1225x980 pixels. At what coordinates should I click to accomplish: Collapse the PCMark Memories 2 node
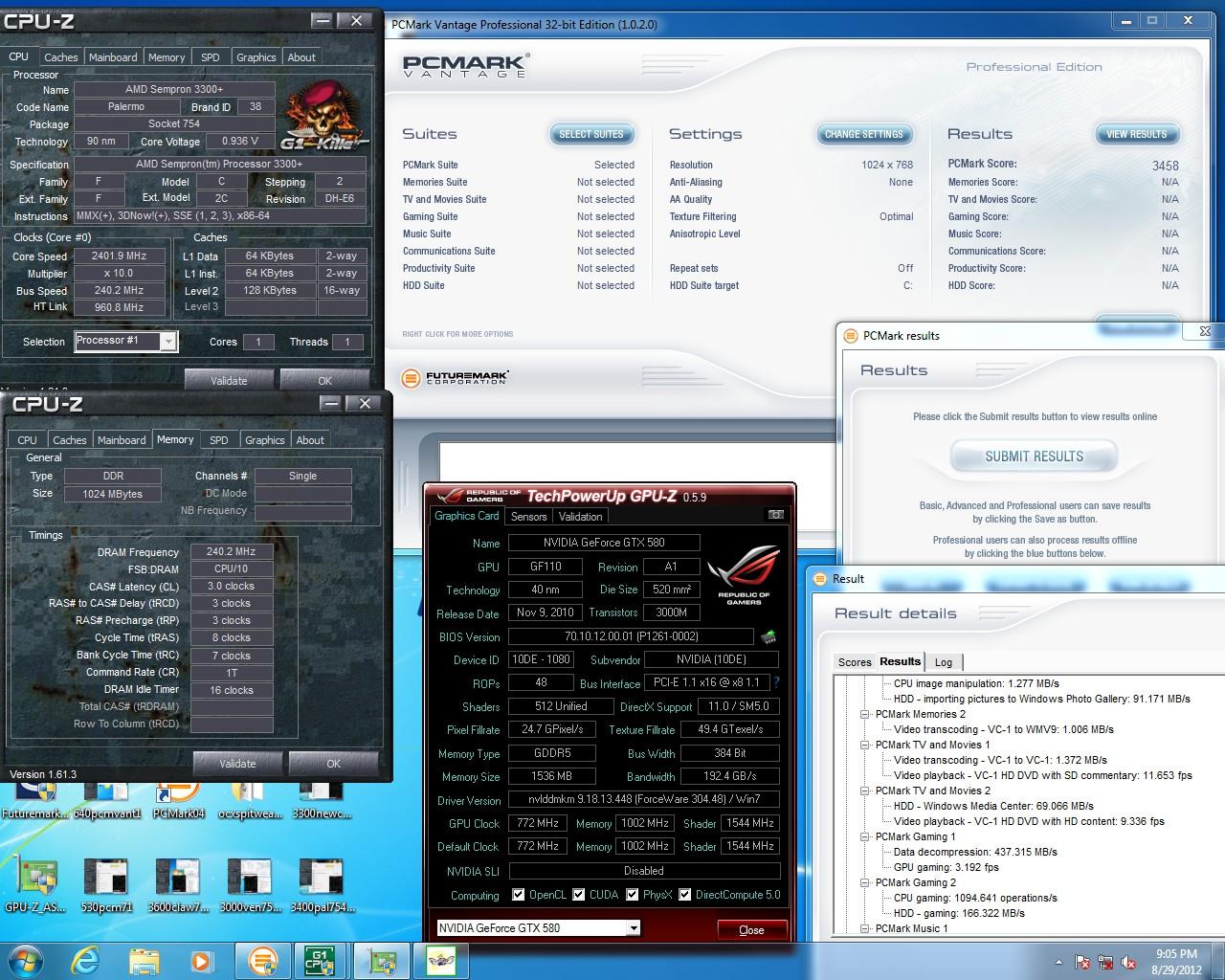coord(864,714)
